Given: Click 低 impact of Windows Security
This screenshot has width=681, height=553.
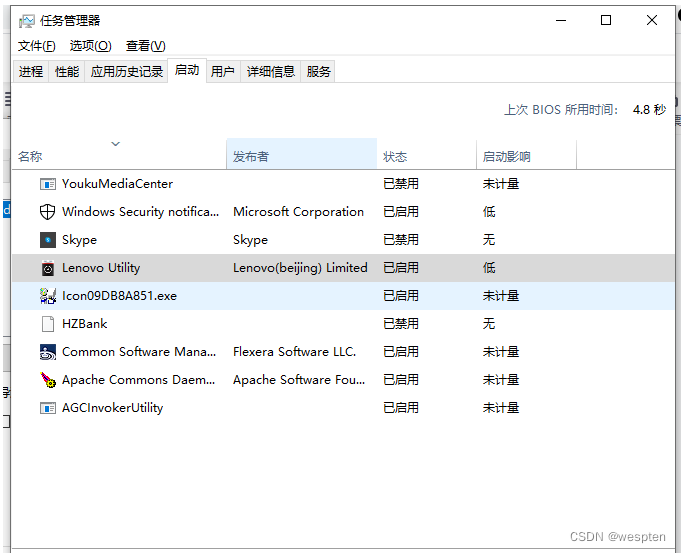Looking at the screenshot, I should (489, 212).
